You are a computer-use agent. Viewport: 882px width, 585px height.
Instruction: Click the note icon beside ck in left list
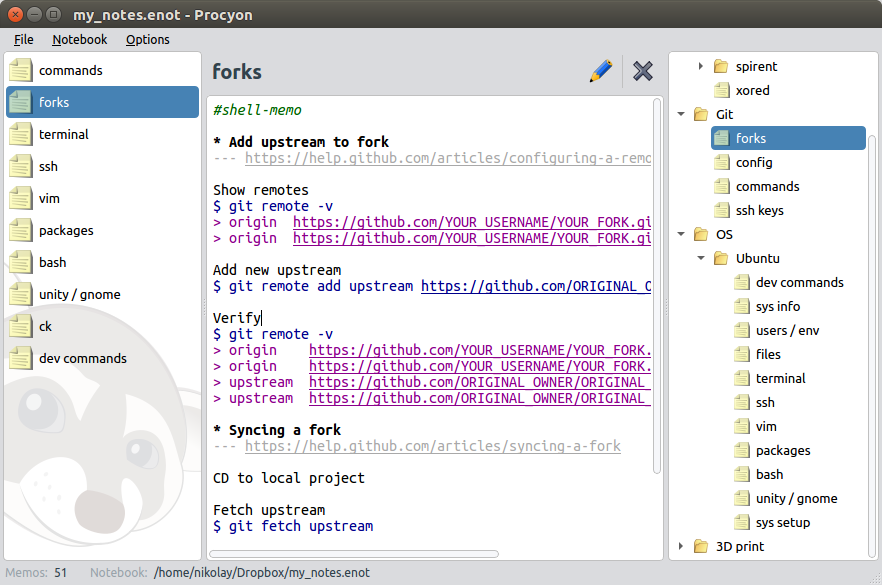pyautogui.click(x=21, y=326)
